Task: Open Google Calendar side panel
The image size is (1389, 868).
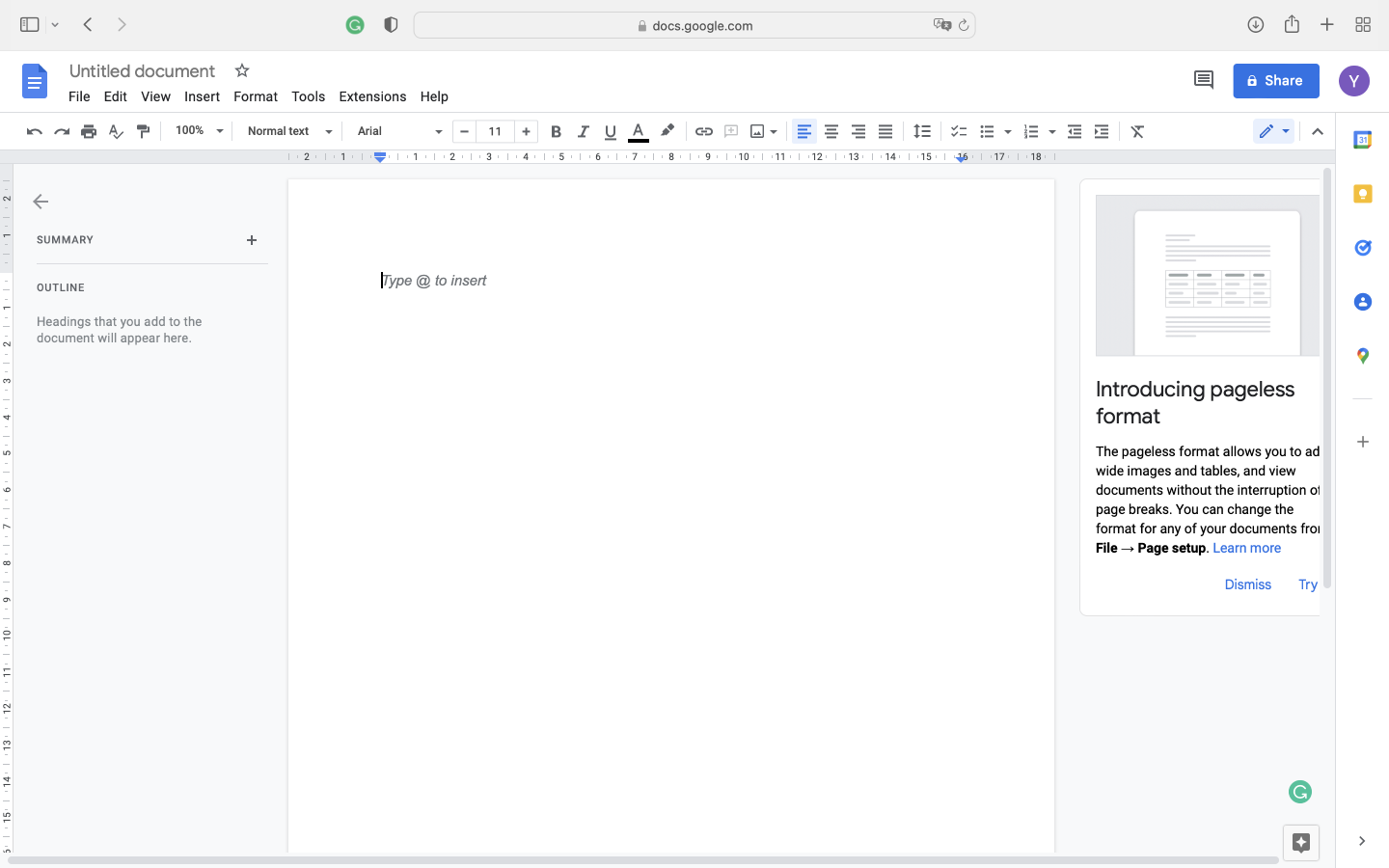Action: click(x=1363, y=140)
